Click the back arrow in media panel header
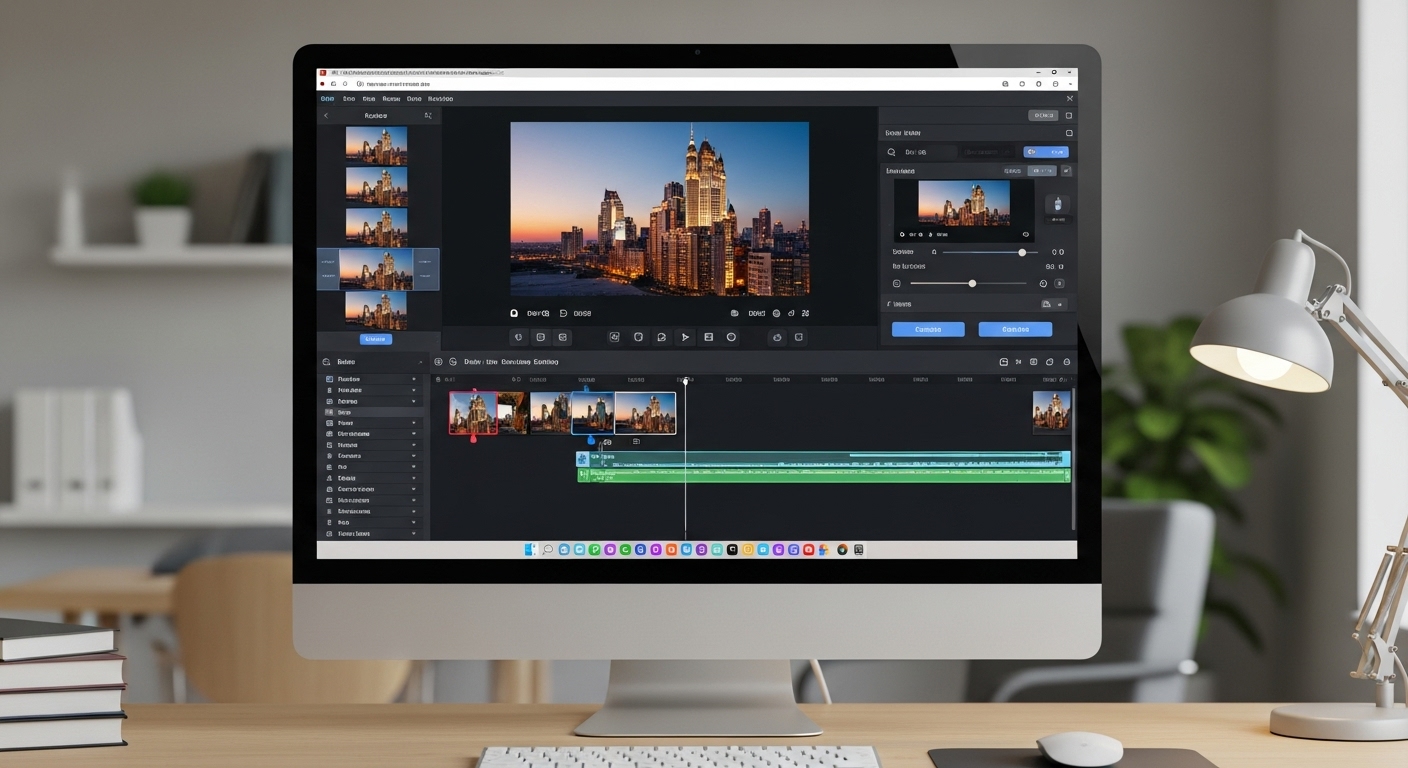Viewport: 1408px width, 768px height. 325,116
